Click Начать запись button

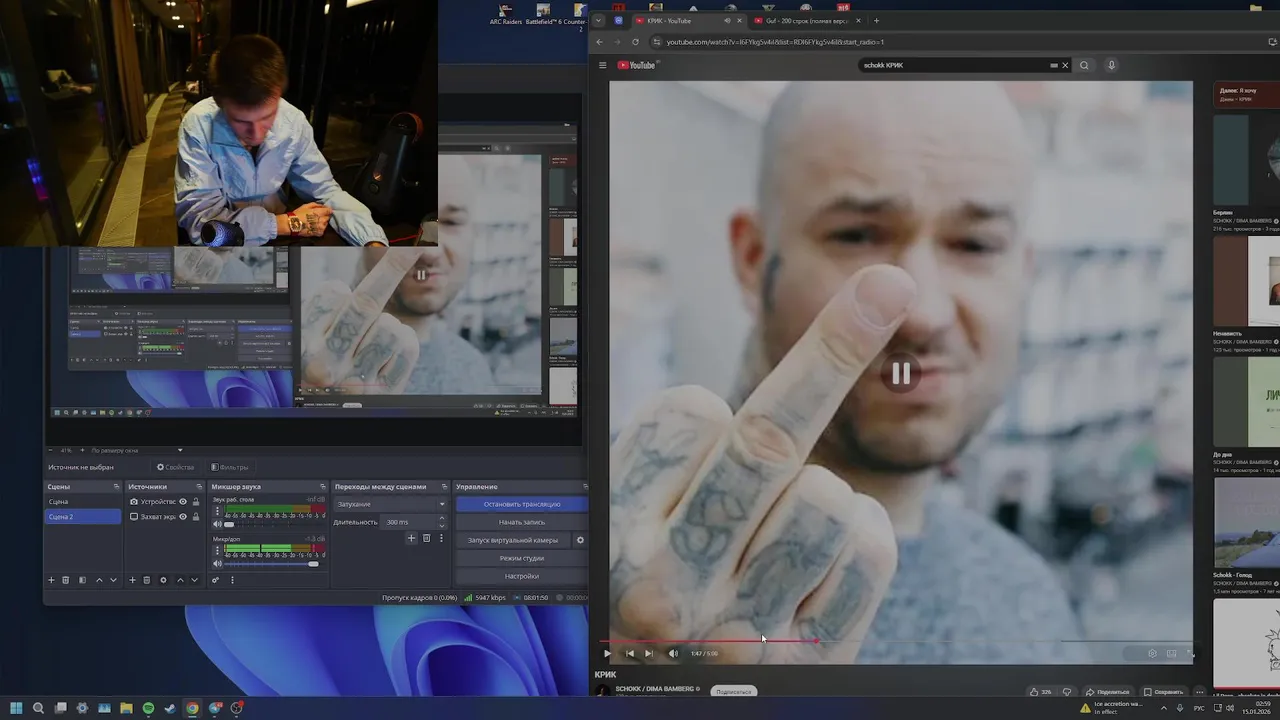[522, 522]
